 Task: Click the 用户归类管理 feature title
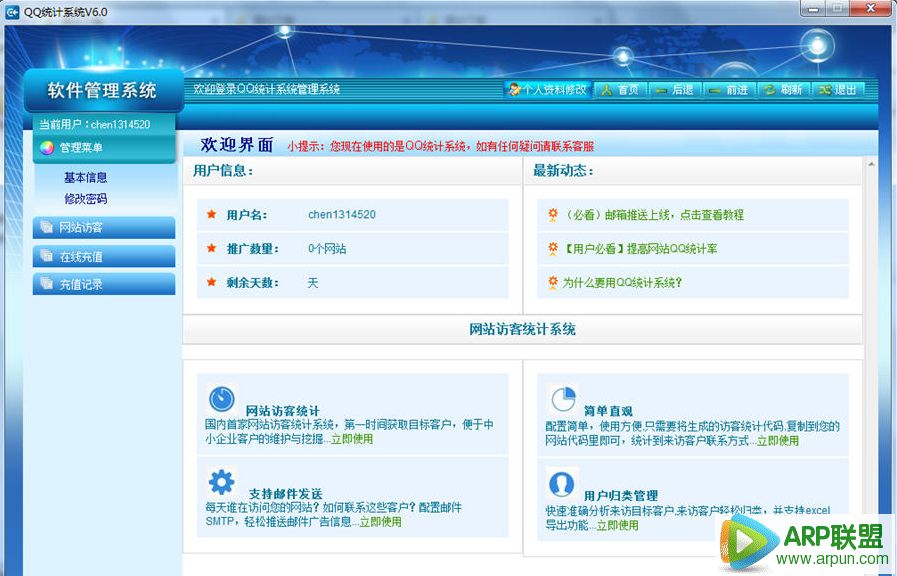621,495
